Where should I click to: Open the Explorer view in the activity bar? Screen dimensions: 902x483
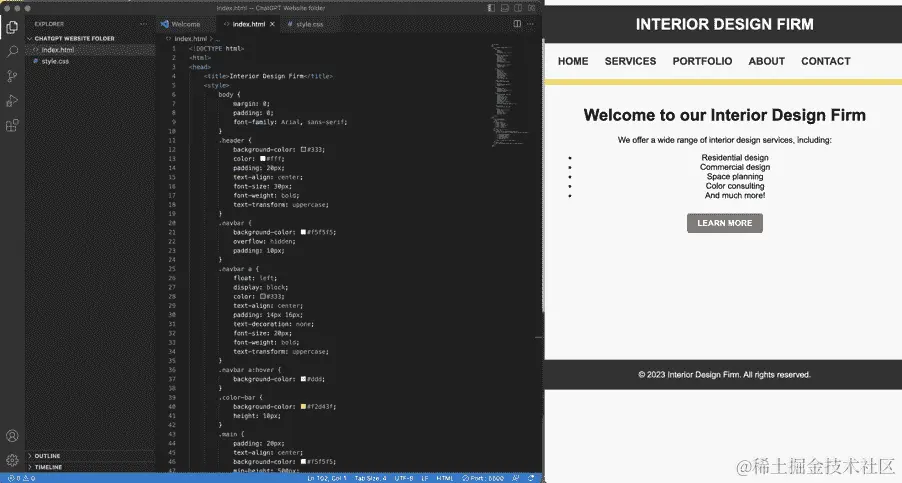(x=12, y=26)
